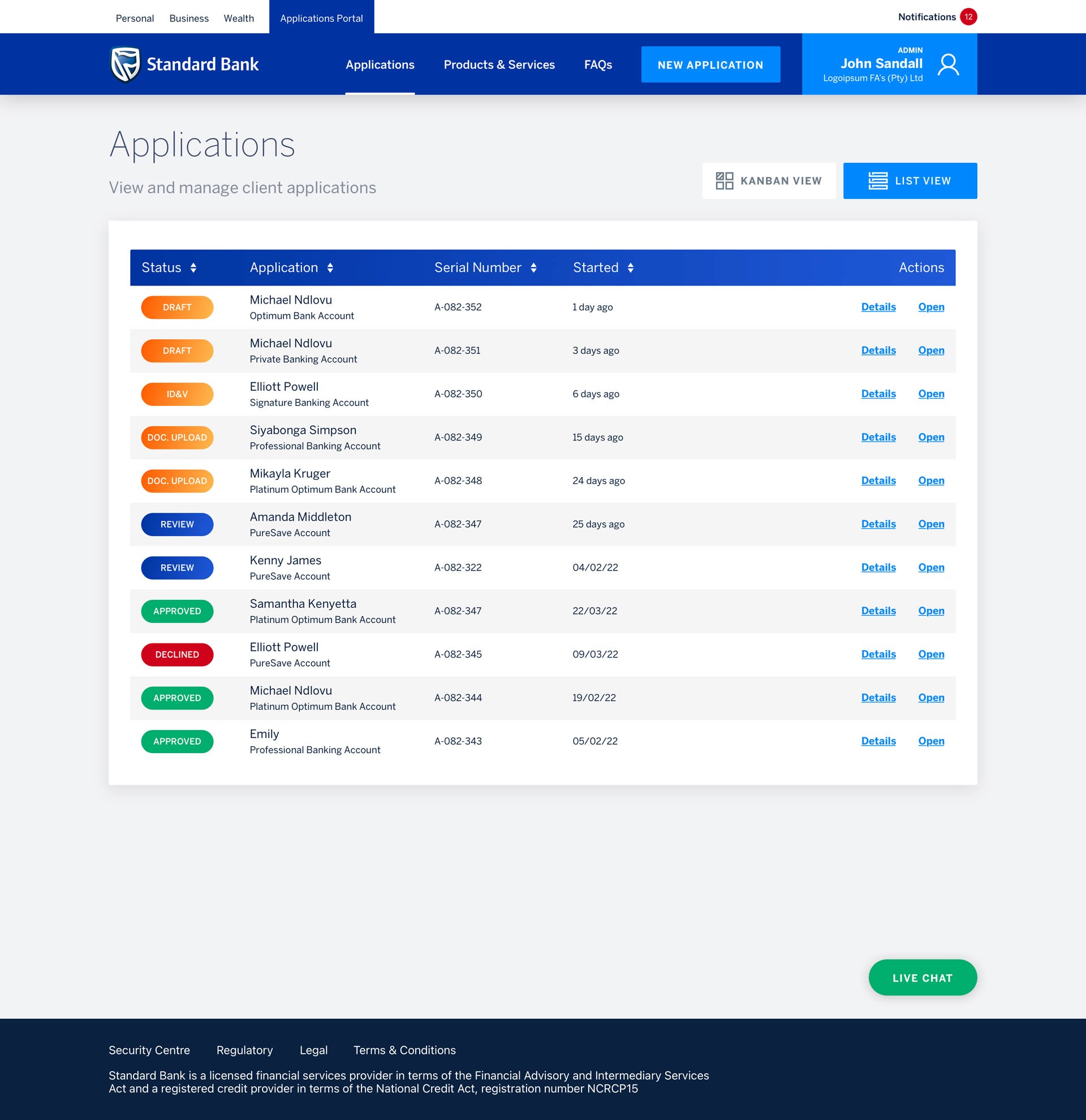The height and width of the screenshot is (1120, 1086).
Task: Click the Kanban View grid icon
Action: (724, 181)
